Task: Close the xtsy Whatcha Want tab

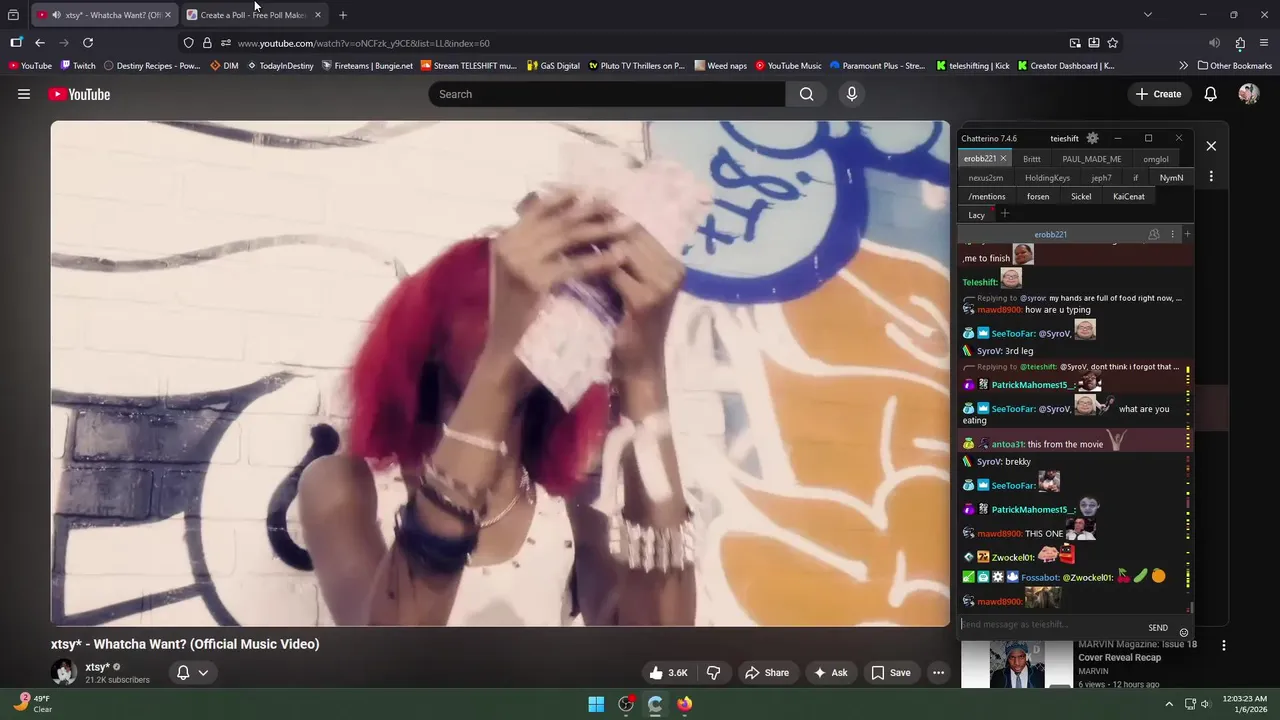Action: (x=167, y=15)
